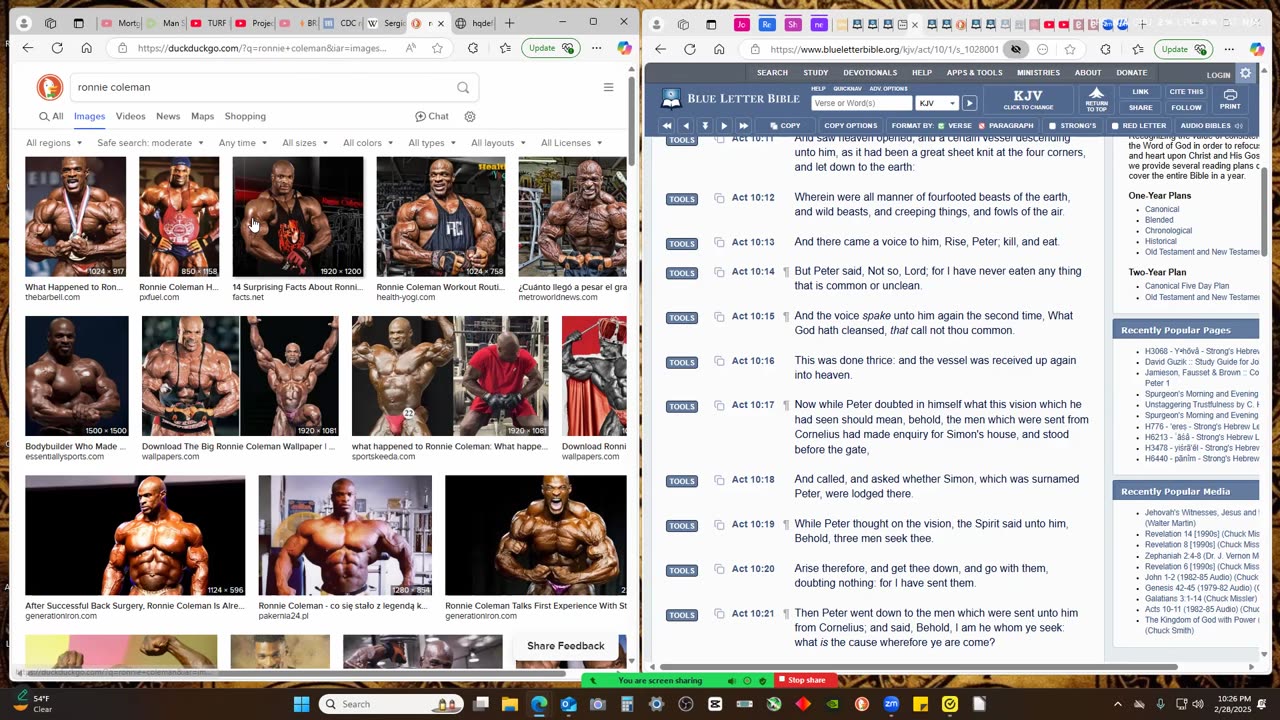Click the KJV click to change button
The image size is (1280, 720).
tap(1028, 100)
